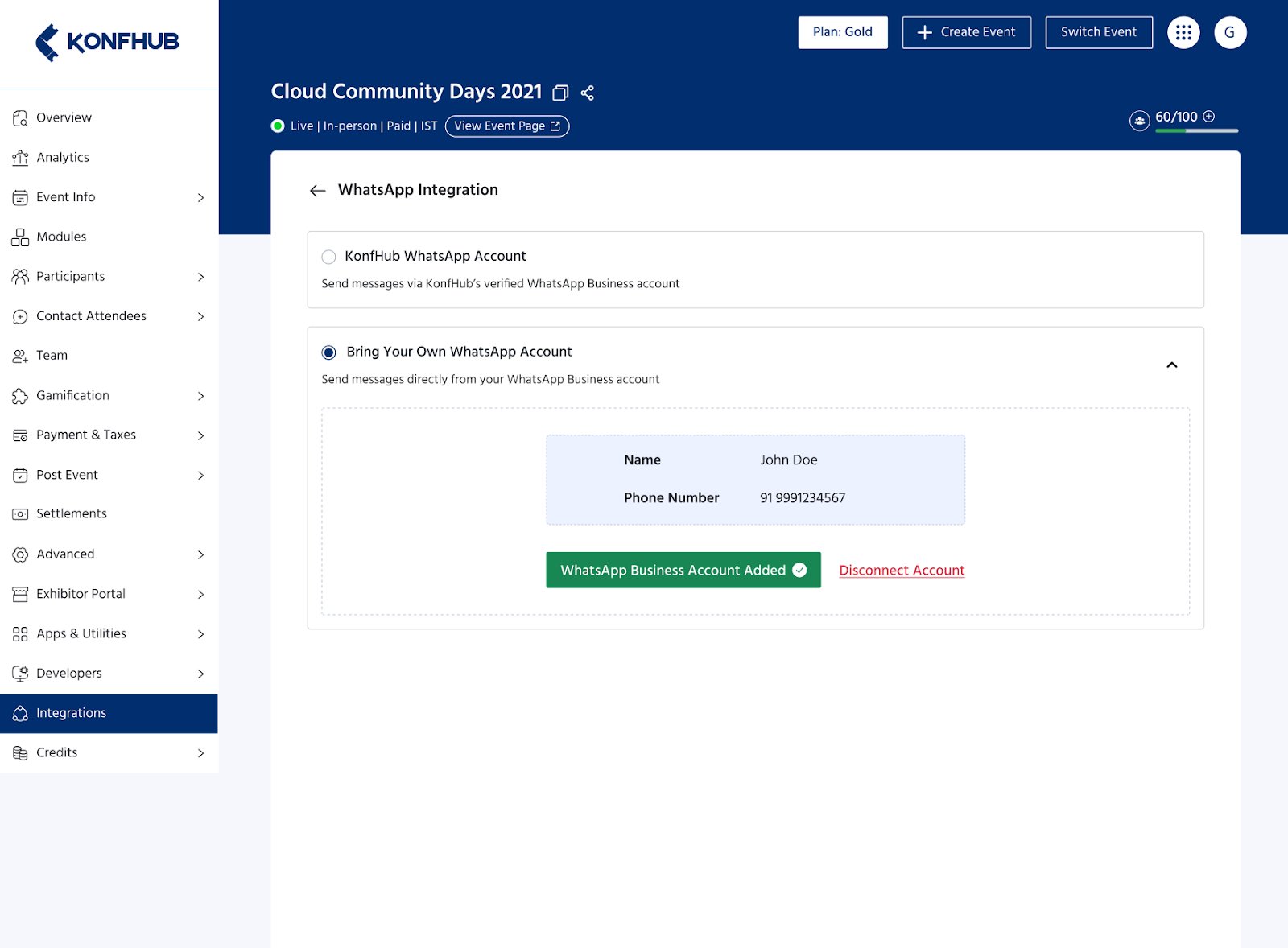Click the View Event Page button

[x=507, y=126]
